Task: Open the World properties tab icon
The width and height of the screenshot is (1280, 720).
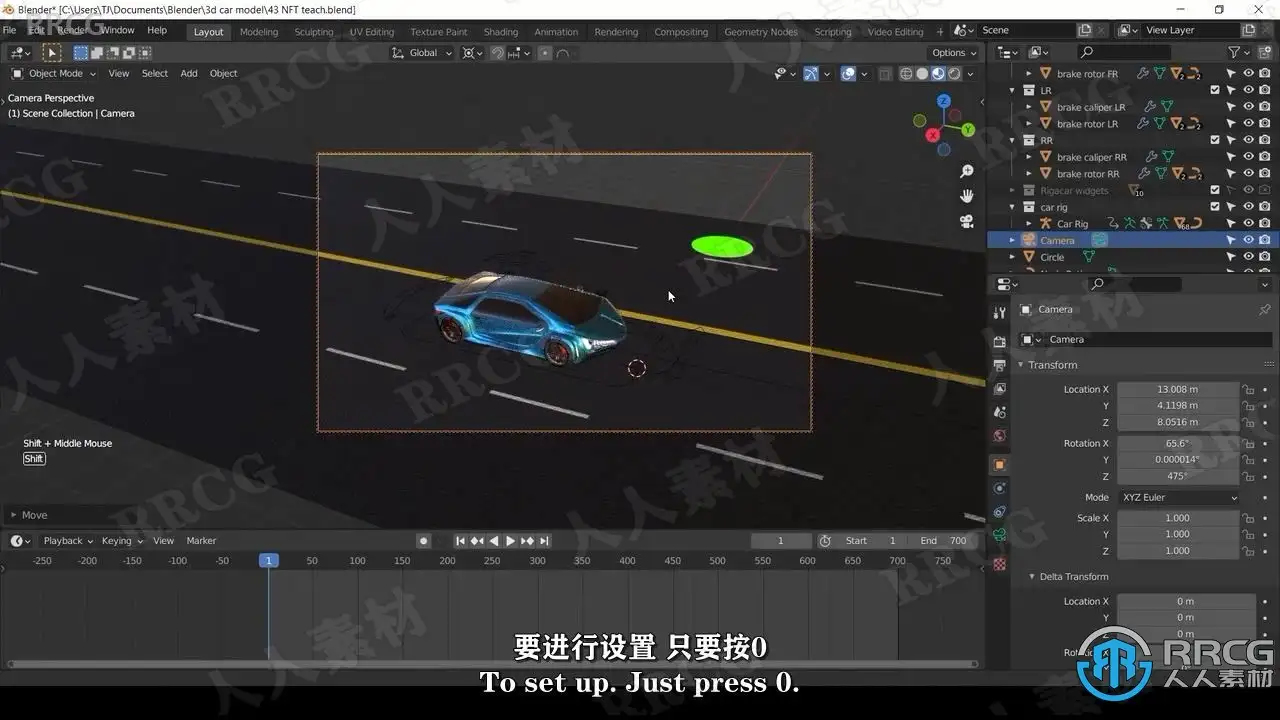Action: [999, 436]
